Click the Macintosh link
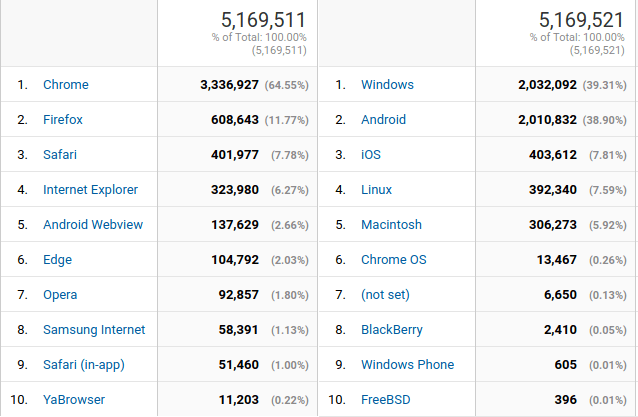The height and width of the screenshot is (417, 638). (x=391, y=225)
